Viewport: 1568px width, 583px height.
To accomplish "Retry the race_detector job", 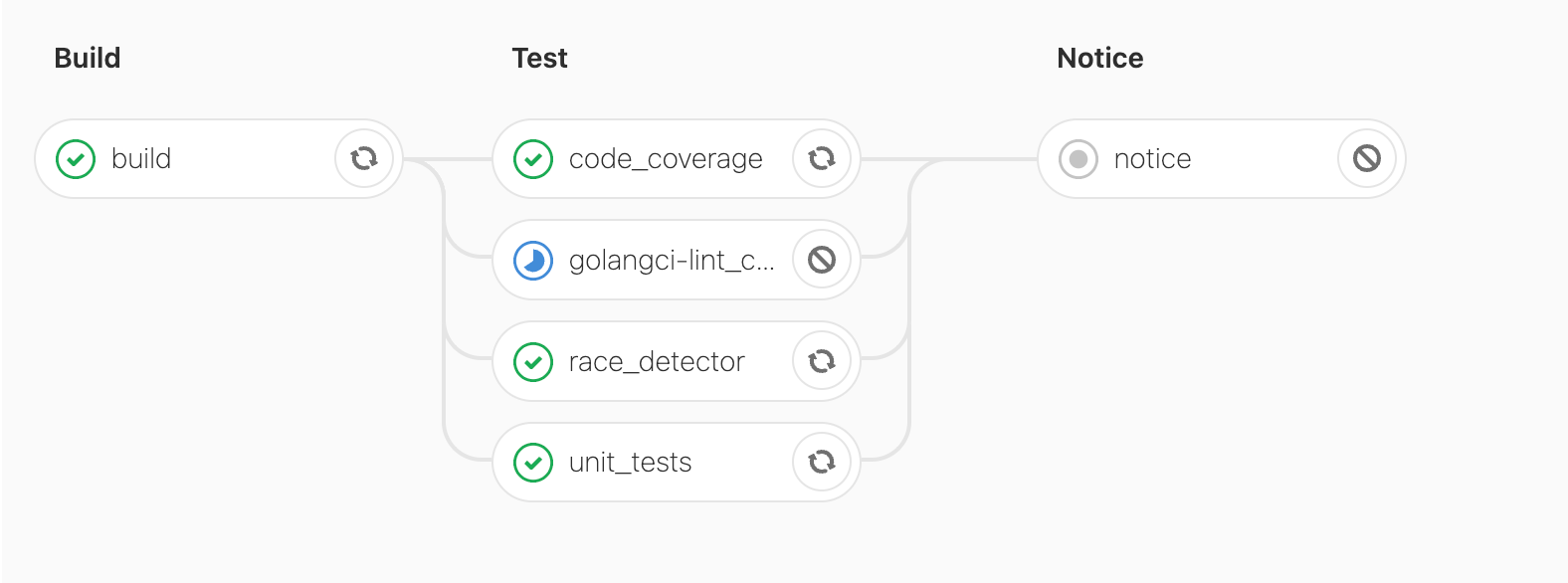I will pyautogui.click(x=822, y=361).
